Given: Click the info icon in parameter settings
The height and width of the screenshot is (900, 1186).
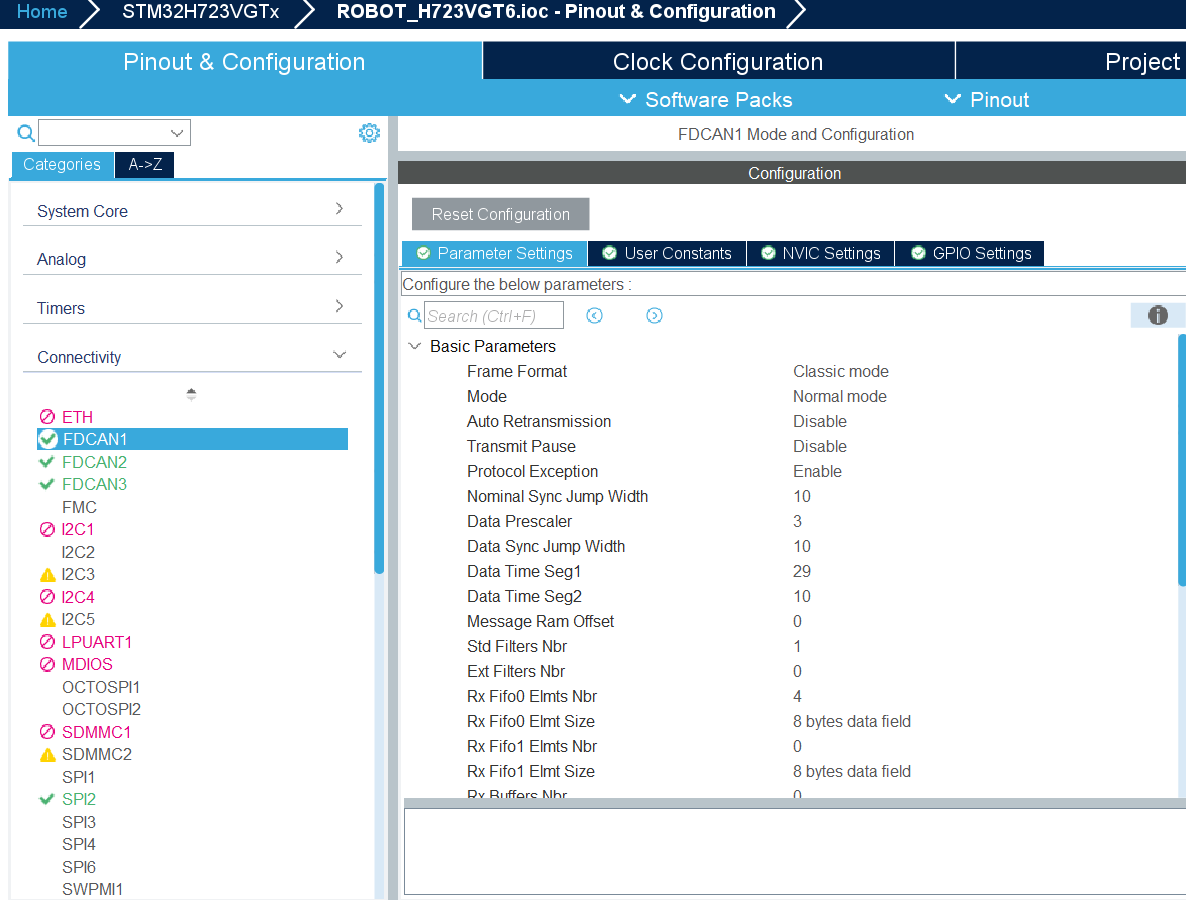Looking at the screenshot, I should [1157, 315].
